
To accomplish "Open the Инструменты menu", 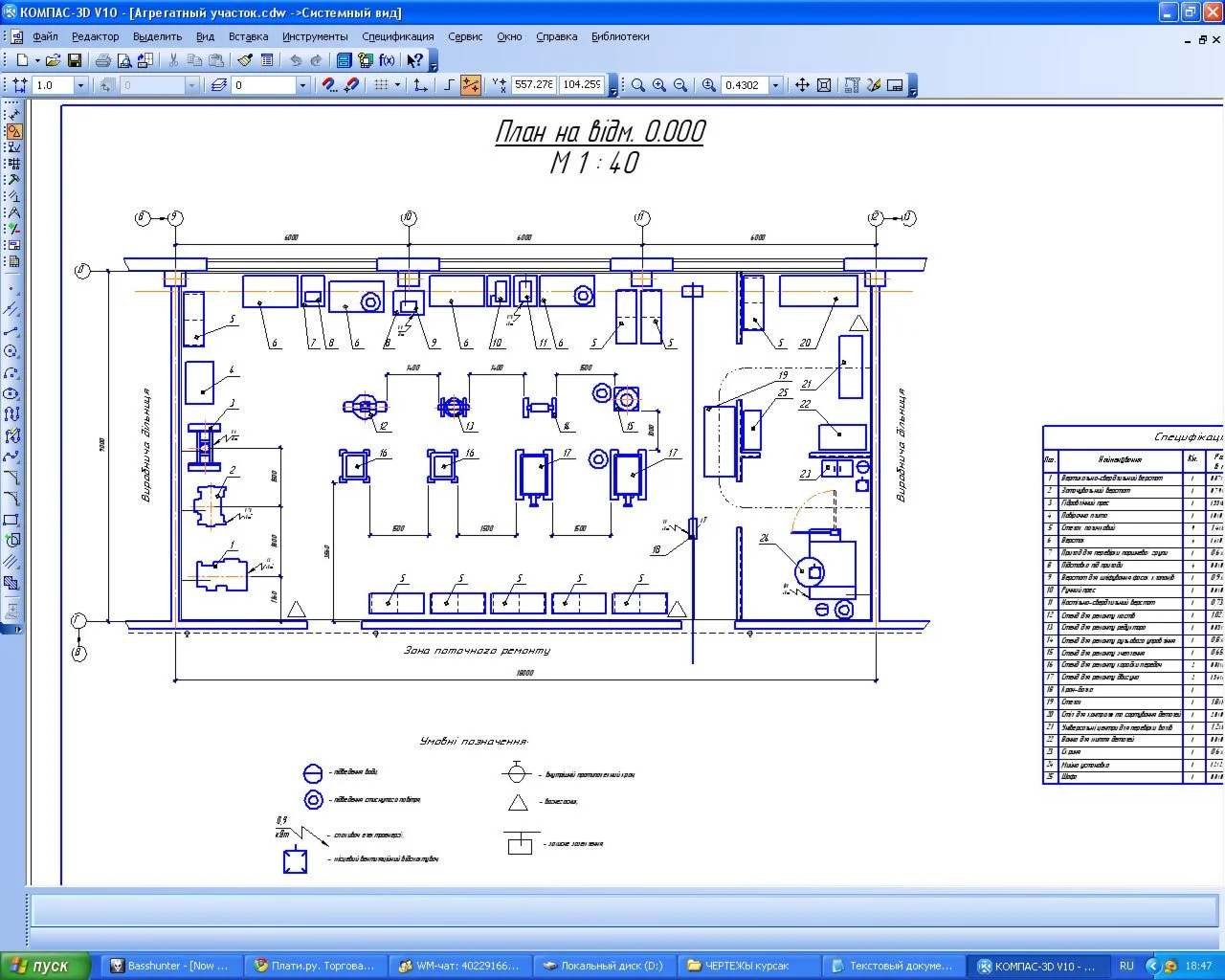I will (315, 36).
